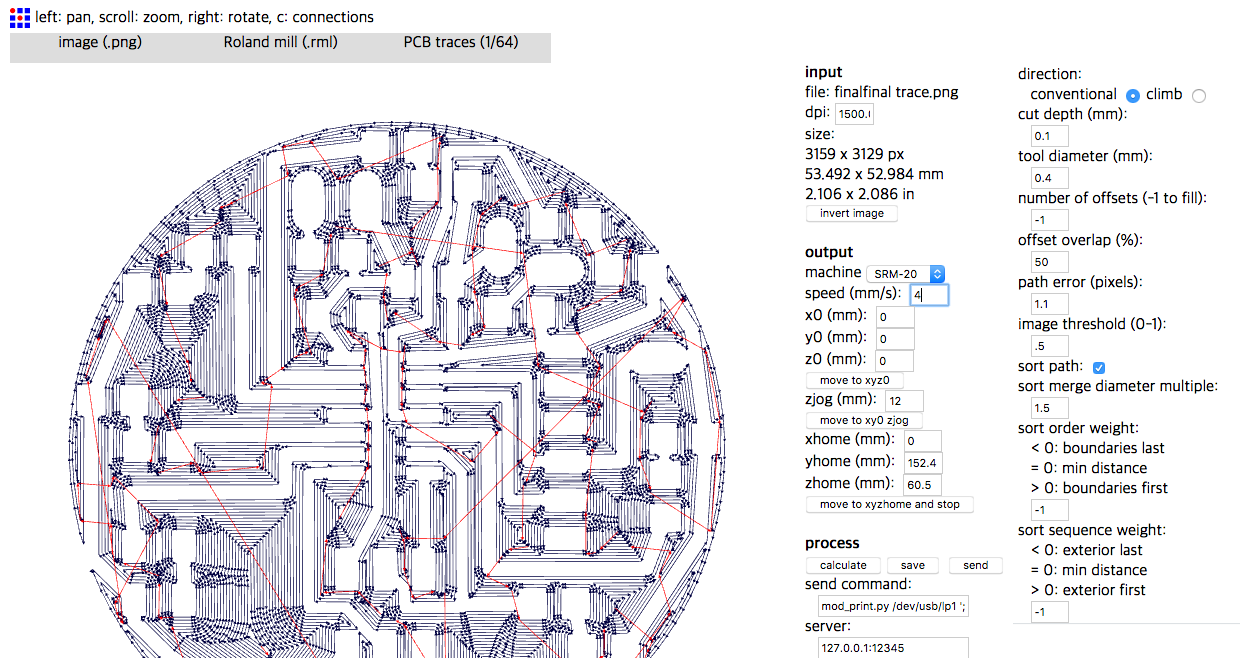Image resolution: width=1253 pixels, height=658 pixels.
Task: Focus the image threshold field
Action: 1049,346
